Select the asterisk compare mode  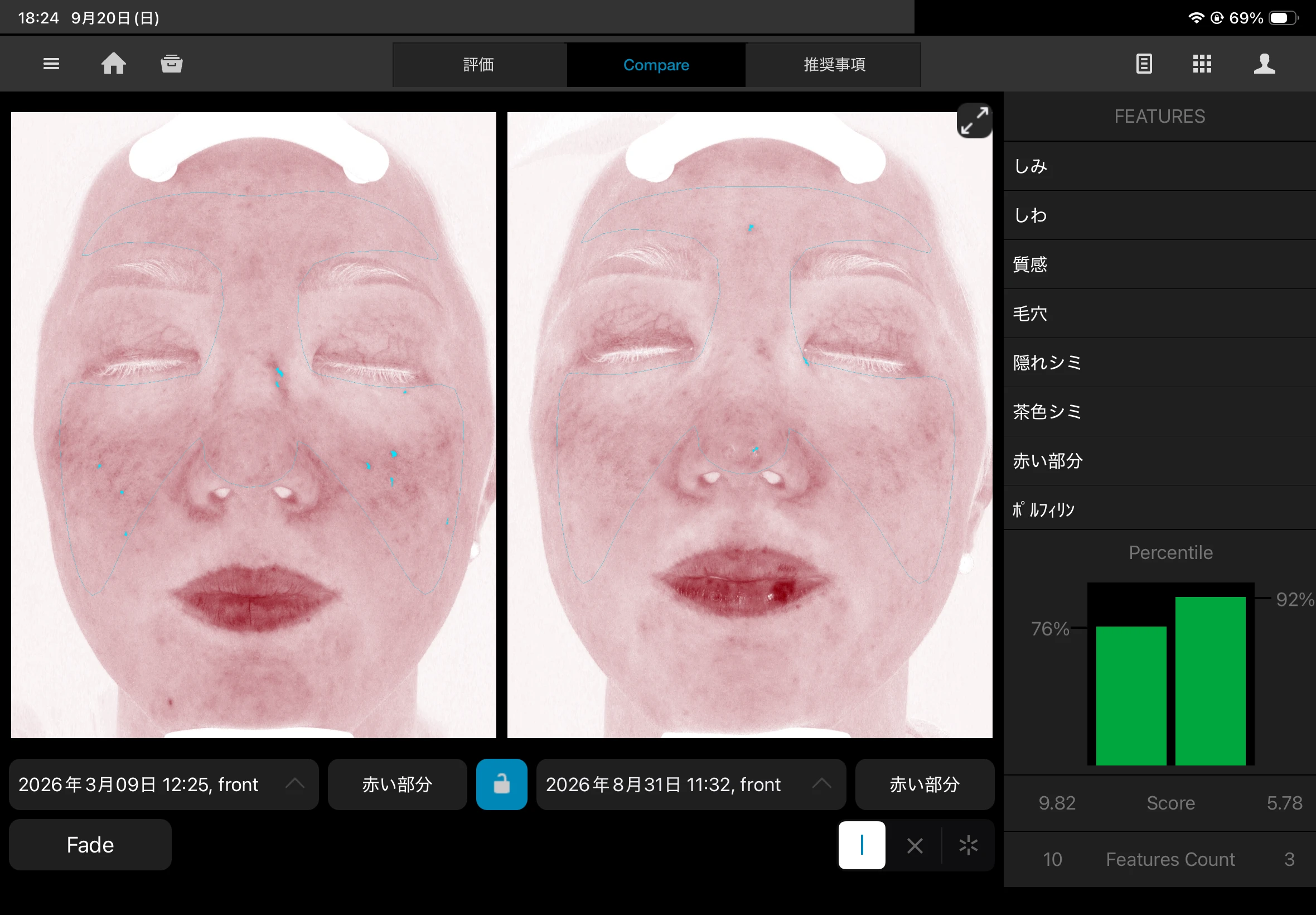(968, 845)
